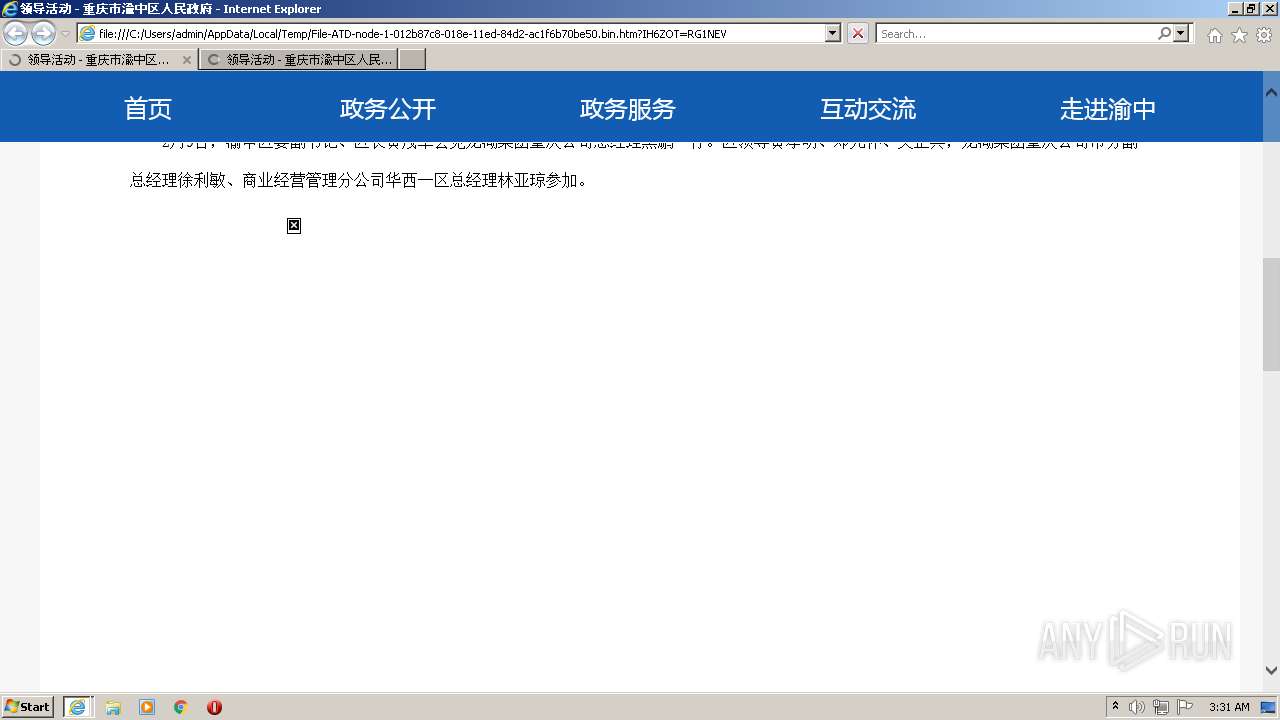Open the 政务公开 navigation item
Viewport: 1280px width, 720px height.
coord(388,108)
